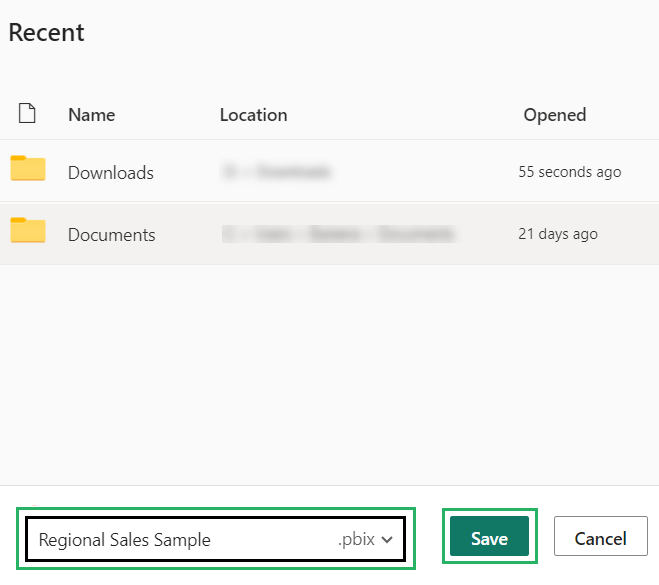
Task: Click the '55 seconds ago' opened time
Action: 569,172
